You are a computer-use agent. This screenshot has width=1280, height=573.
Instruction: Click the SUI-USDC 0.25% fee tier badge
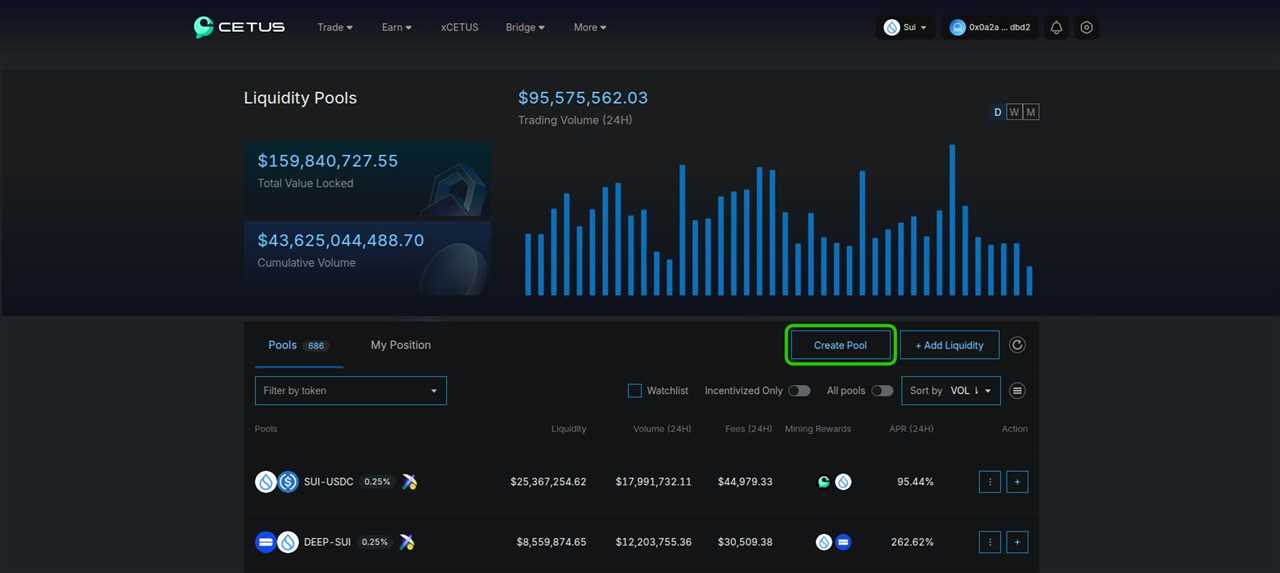pos(377,482)
